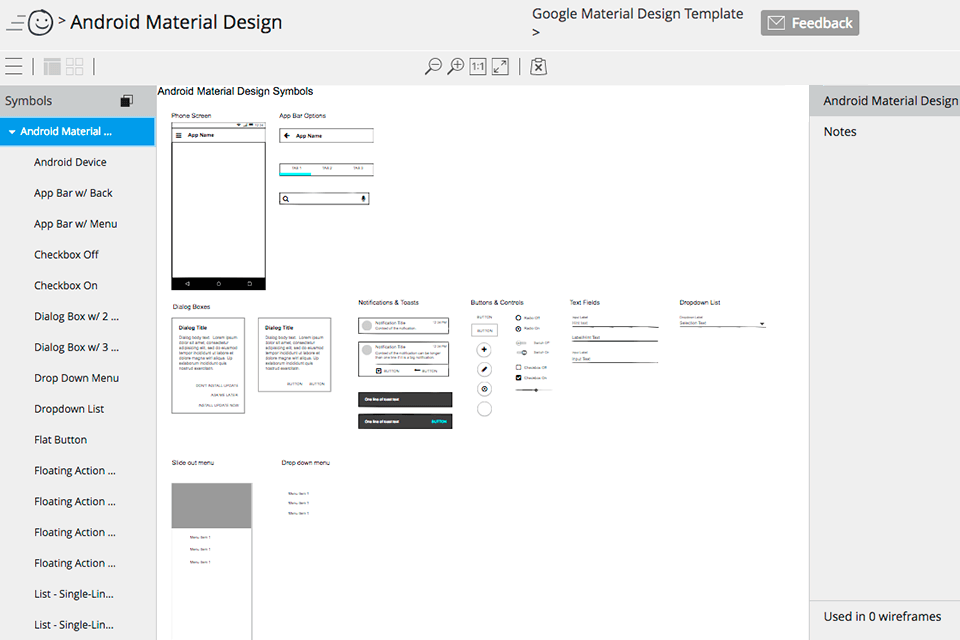Click the pencil floating action button
The width and height of the screenshot is (960, 640).
(484, 369)
